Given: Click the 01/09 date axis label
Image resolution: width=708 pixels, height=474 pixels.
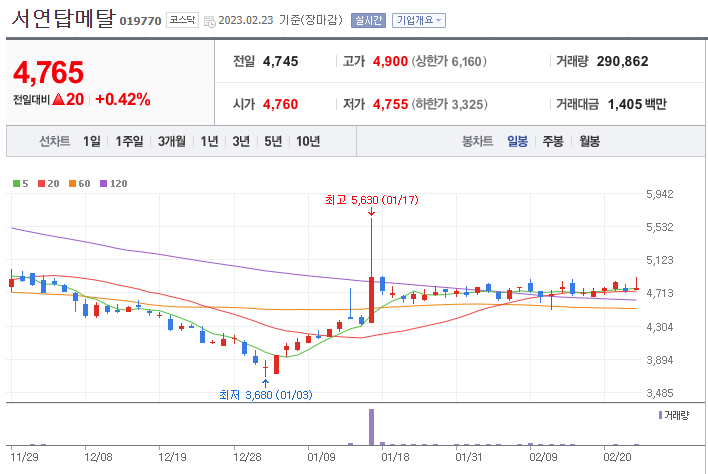Looking at the screenshot, I should click(321, 457).
